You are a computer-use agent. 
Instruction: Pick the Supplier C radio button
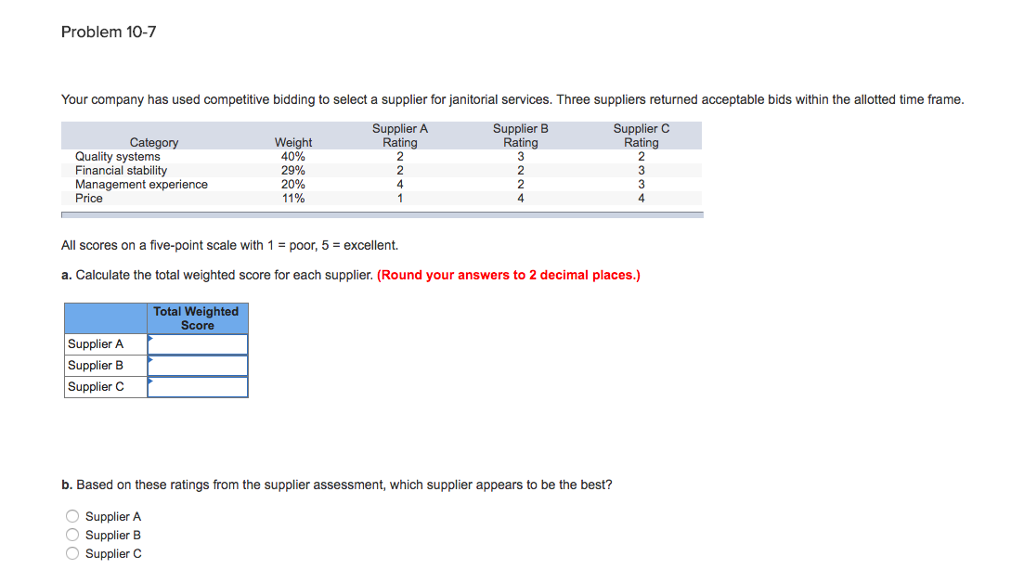pyautogui.click(x=73, y=554)
